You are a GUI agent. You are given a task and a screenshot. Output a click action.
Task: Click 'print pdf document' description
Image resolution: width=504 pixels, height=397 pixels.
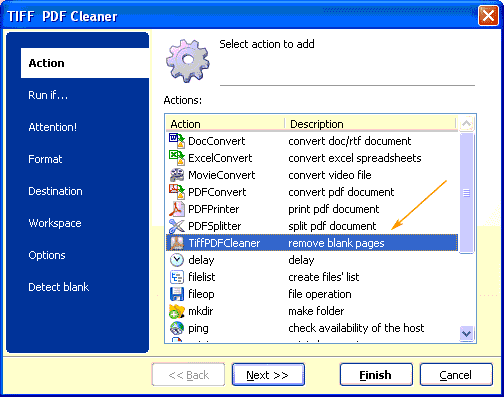334,209
